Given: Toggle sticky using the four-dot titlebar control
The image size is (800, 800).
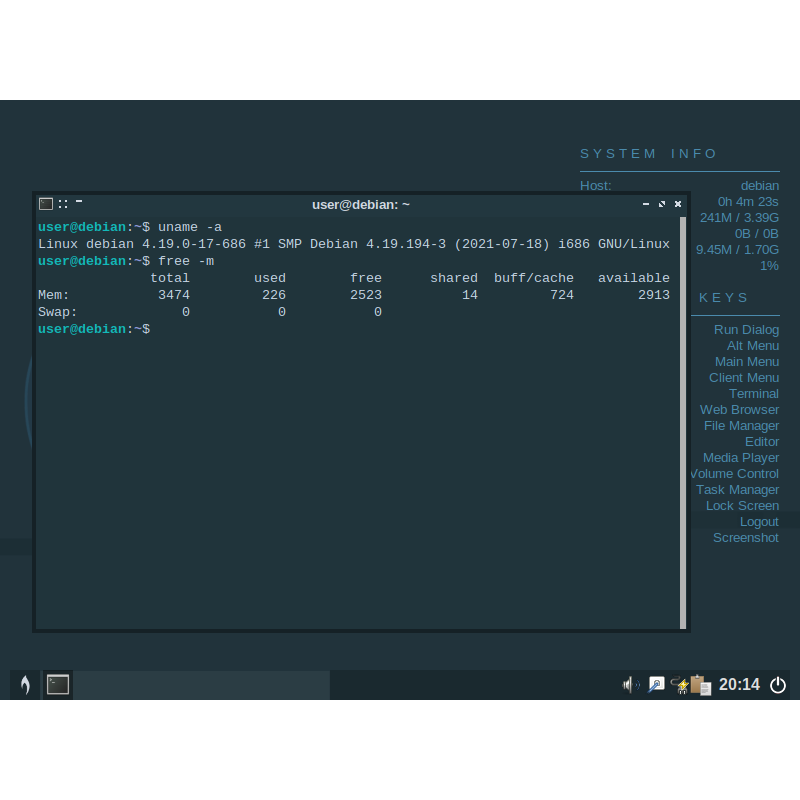Looking at the screenshot, I should pyautogui.click(x=63, y=203).
